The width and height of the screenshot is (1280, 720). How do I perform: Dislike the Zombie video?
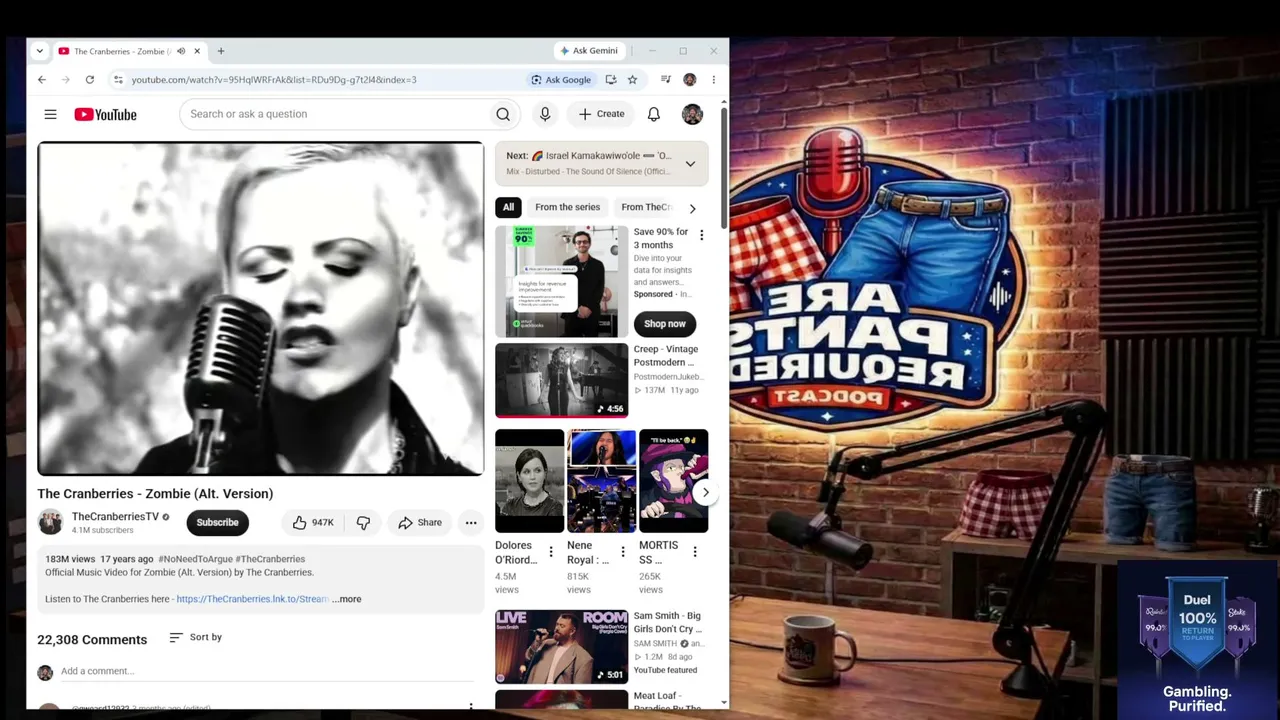pos(363,522)
